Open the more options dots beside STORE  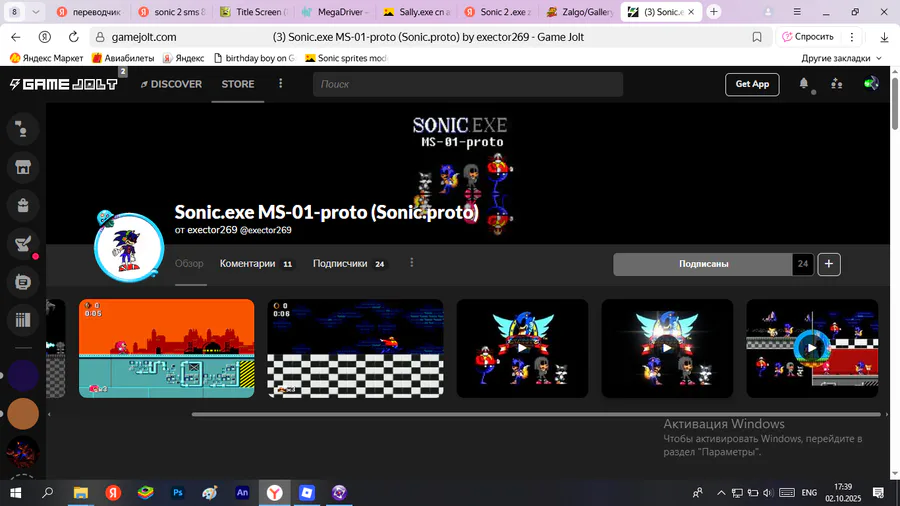click(x=281, y=84)
